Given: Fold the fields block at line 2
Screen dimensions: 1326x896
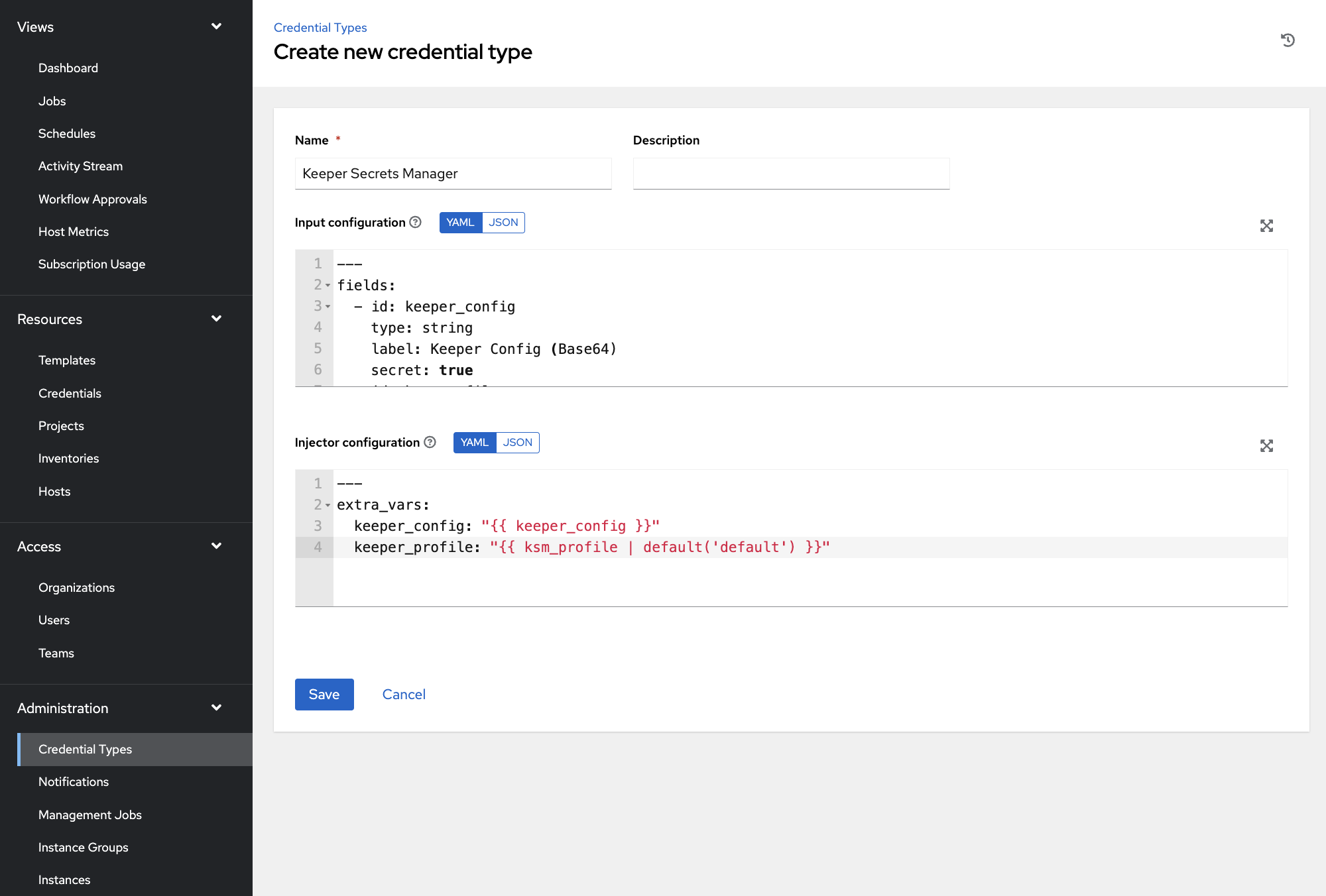Looking at the screenshot, I should pyautogui.click(x=328, y=286).
